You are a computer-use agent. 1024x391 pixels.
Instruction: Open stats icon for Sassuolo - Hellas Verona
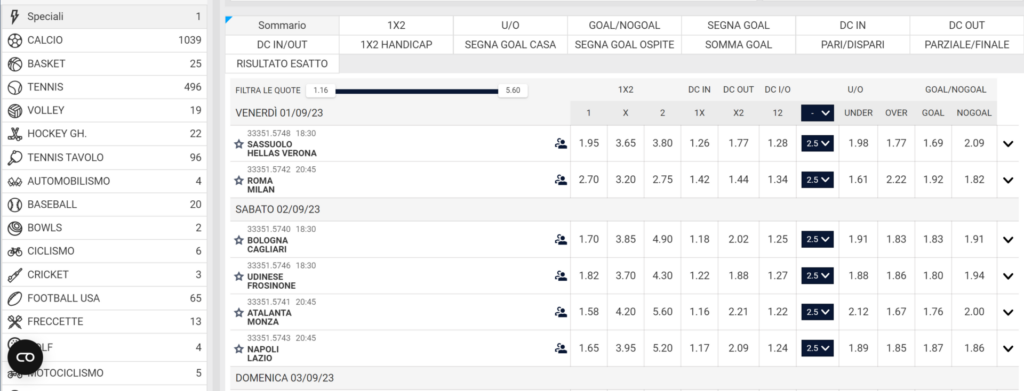pyautogui.click(x=560, y=144)
